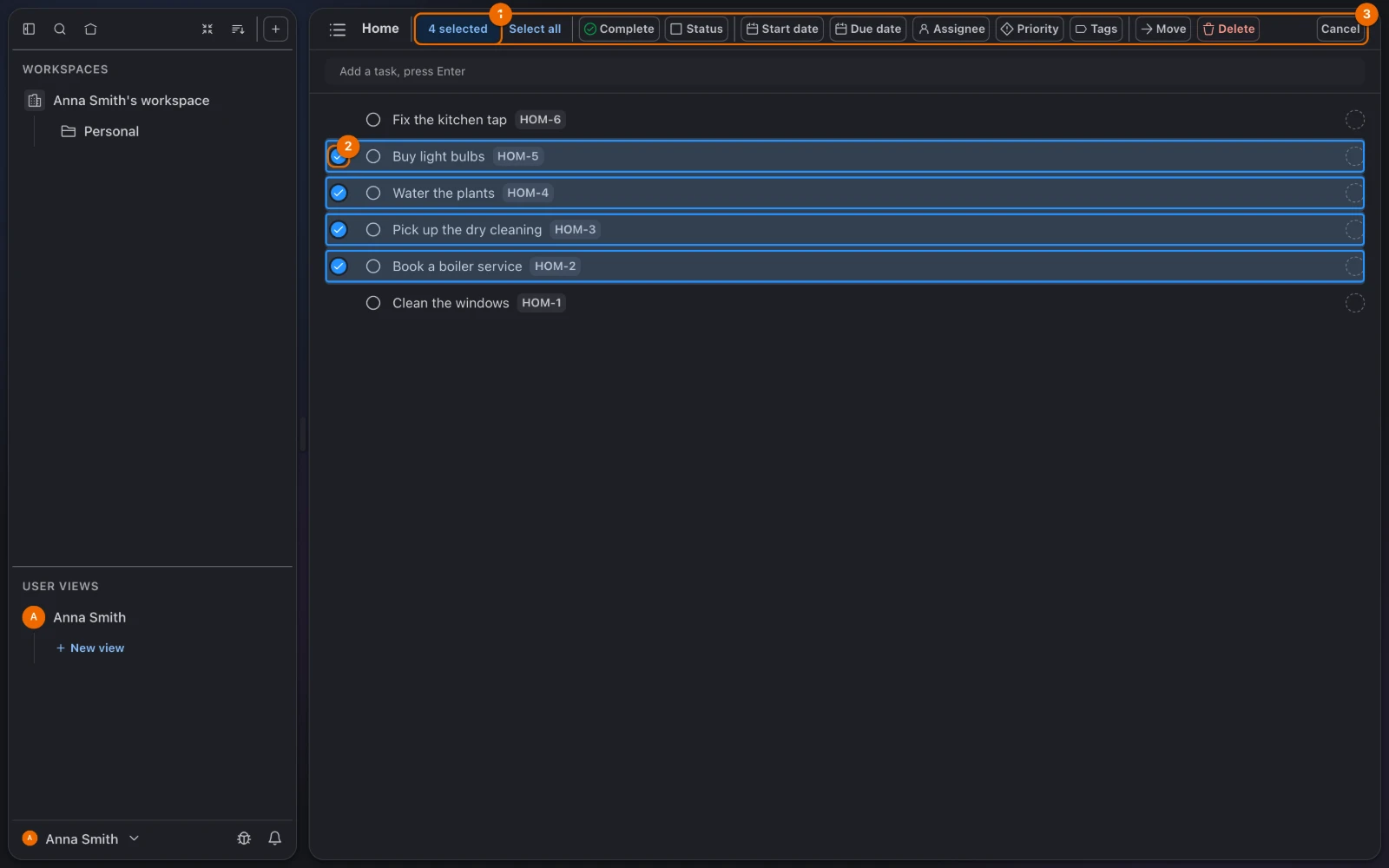
Task: Open Anna Smith user view
Action: coord(89,617)
